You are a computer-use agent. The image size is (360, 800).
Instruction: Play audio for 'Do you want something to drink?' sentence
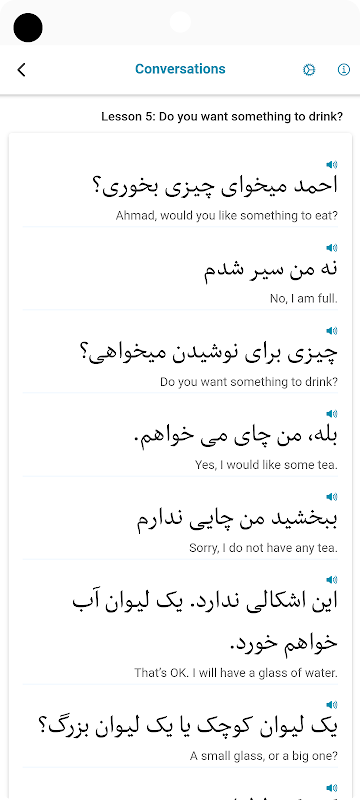332,331
